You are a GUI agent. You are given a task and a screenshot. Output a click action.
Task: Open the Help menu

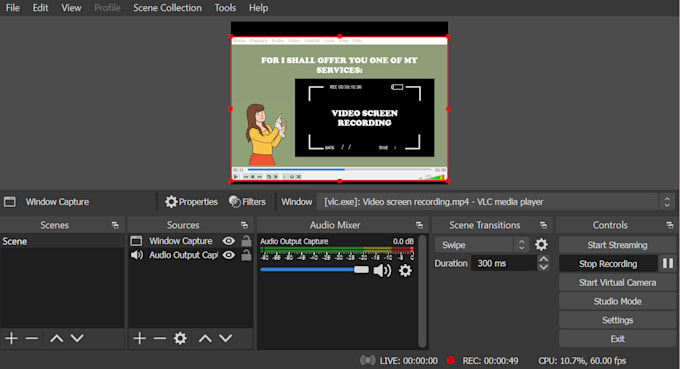(258, 8)
